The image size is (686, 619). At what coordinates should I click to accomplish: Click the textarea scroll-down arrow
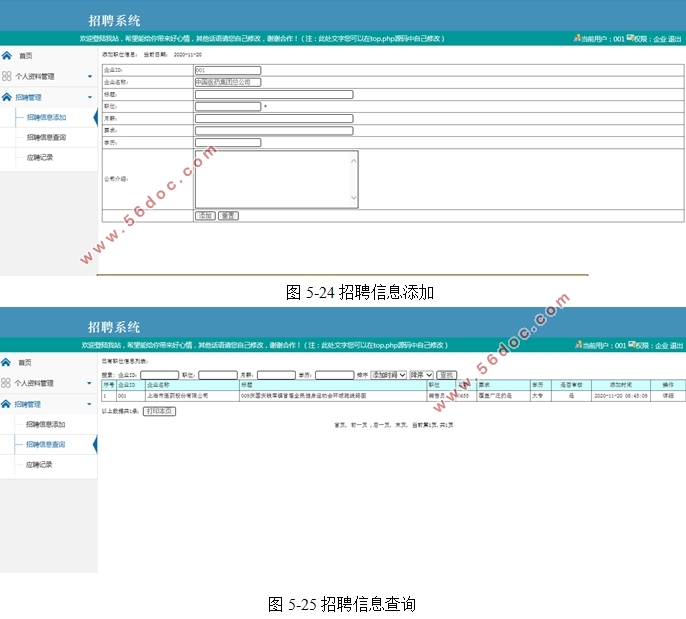pos(354,198)
